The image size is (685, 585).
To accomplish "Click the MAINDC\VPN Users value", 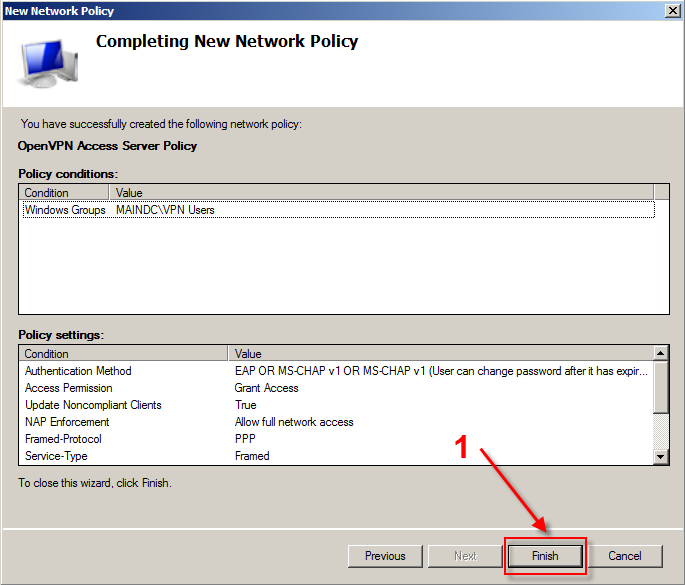I will (x=165, y=210).
